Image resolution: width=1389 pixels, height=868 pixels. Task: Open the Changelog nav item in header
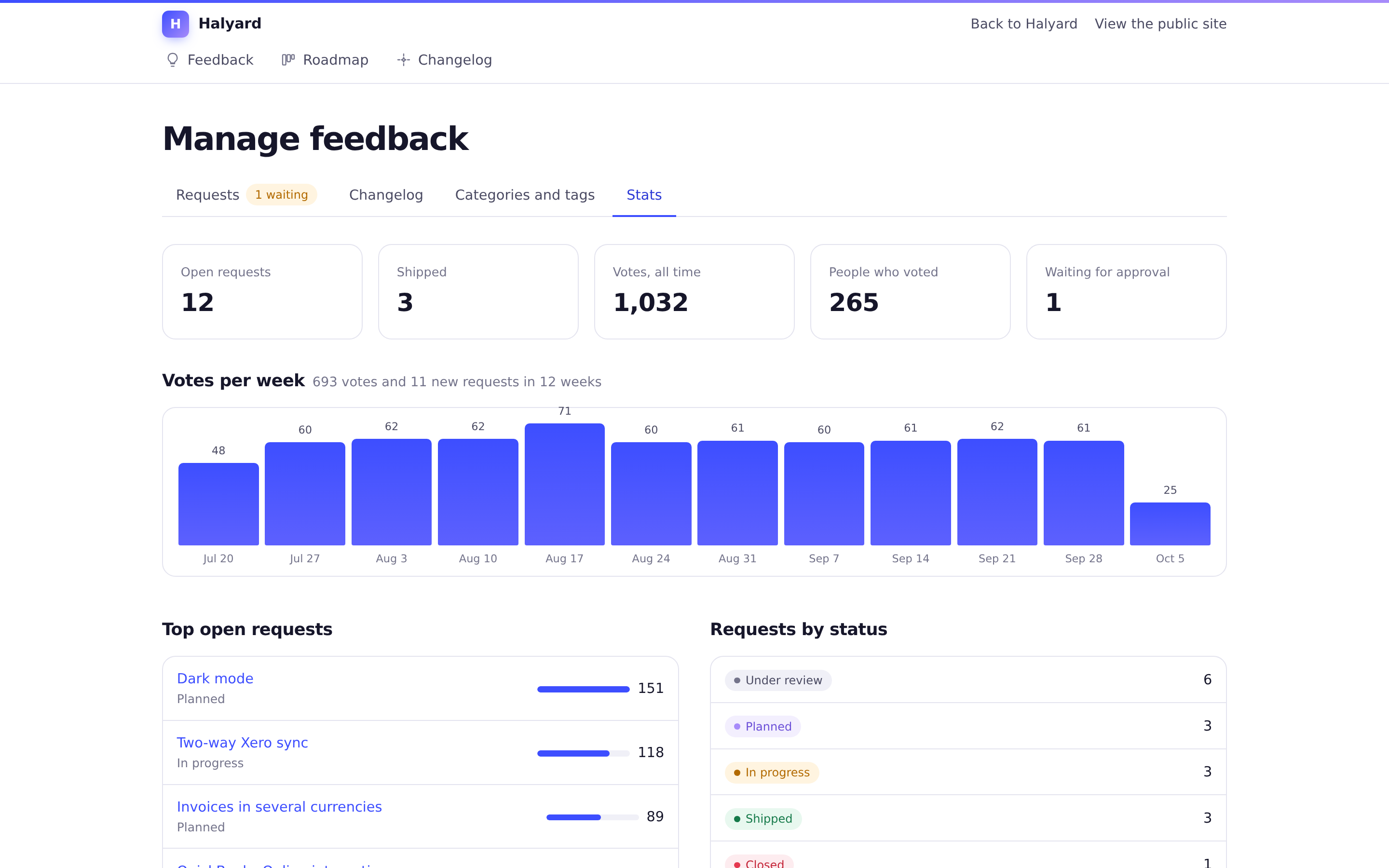tap(445, 60)
